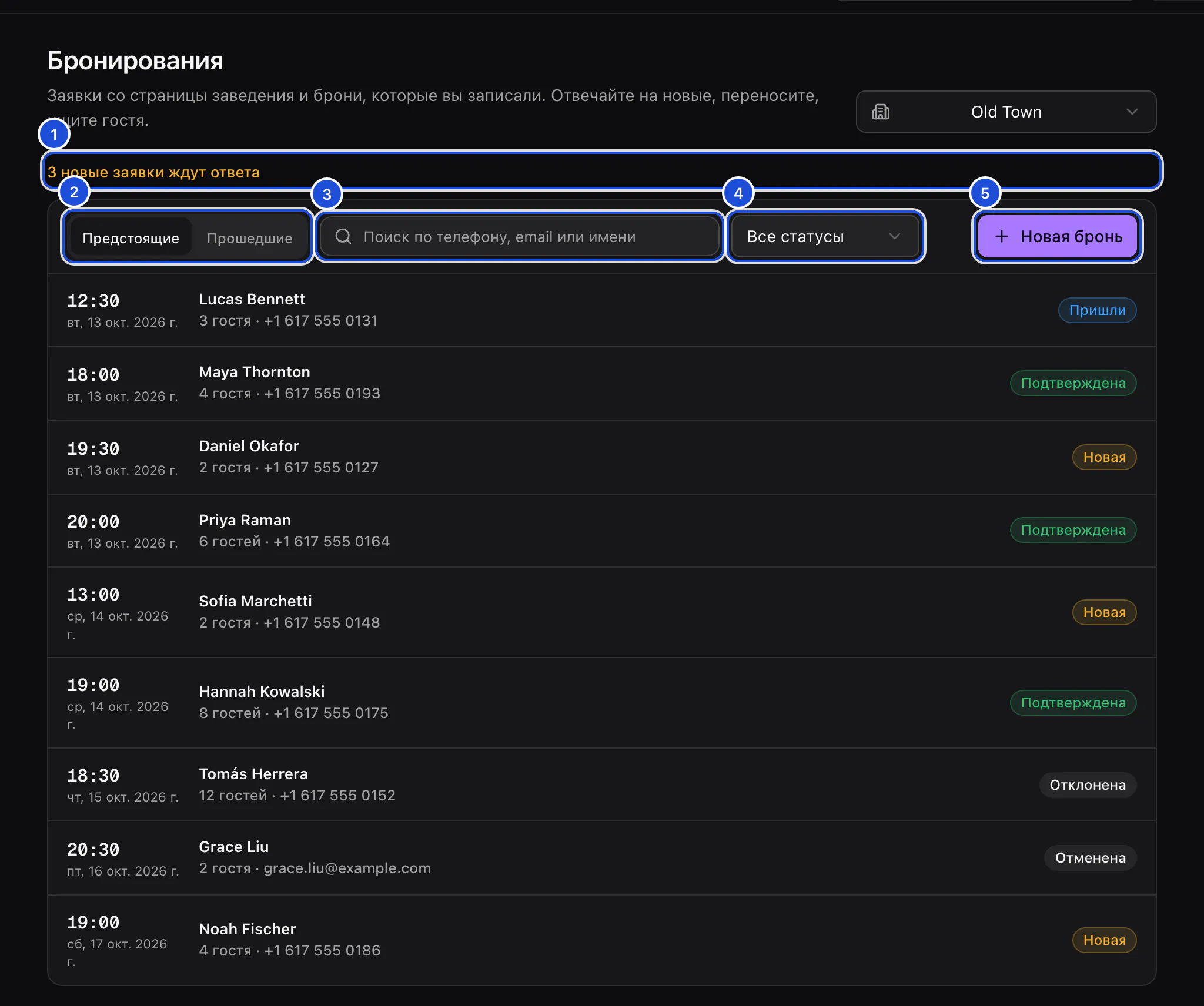1204x1006 pixels.
Task: Click Подтверждена badge on Hannah Kowalski row
Action: 1073,703
